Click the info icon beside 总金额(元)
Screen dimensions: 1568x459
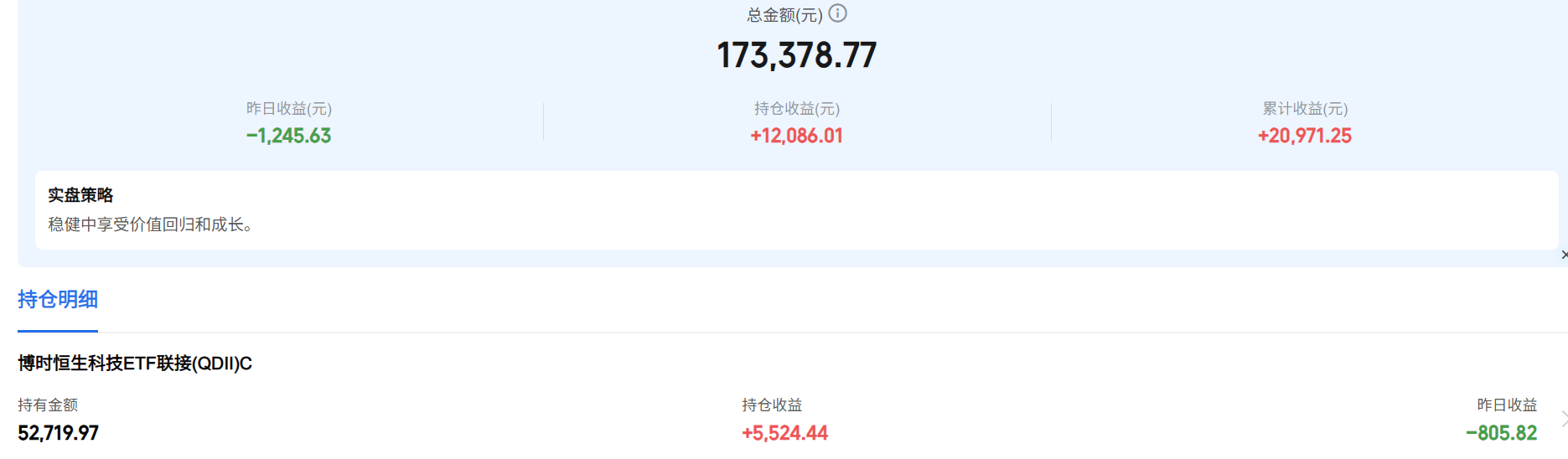[837, 13]
